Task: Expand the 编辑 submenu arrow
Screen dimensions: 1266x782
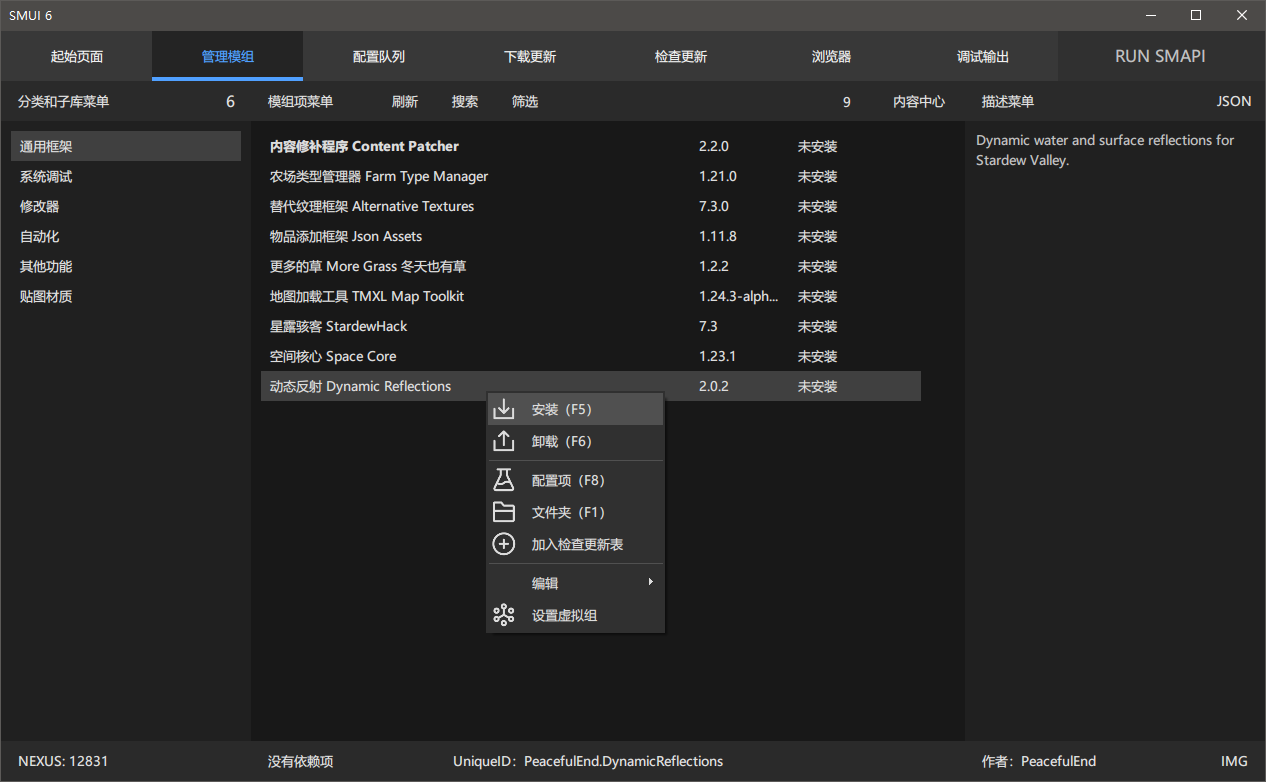Action: coord(650,582)
